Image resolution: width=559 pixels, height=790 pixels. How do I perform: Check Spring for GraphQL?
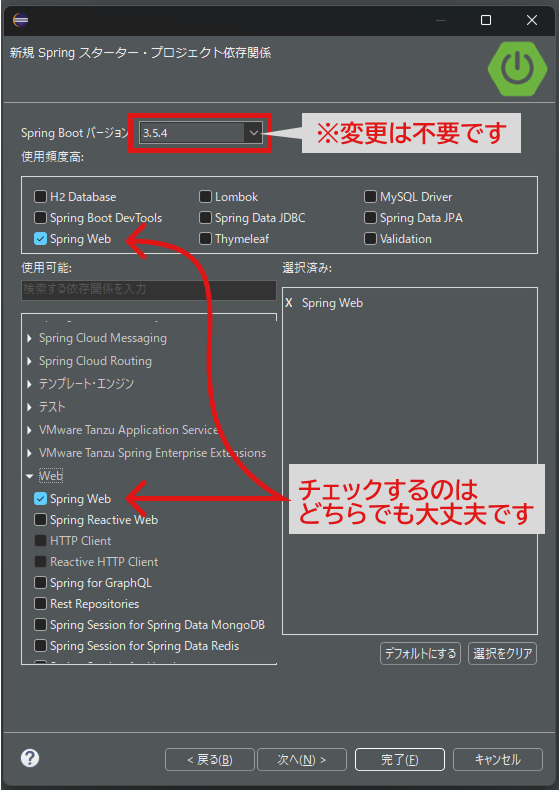point(40,583)
